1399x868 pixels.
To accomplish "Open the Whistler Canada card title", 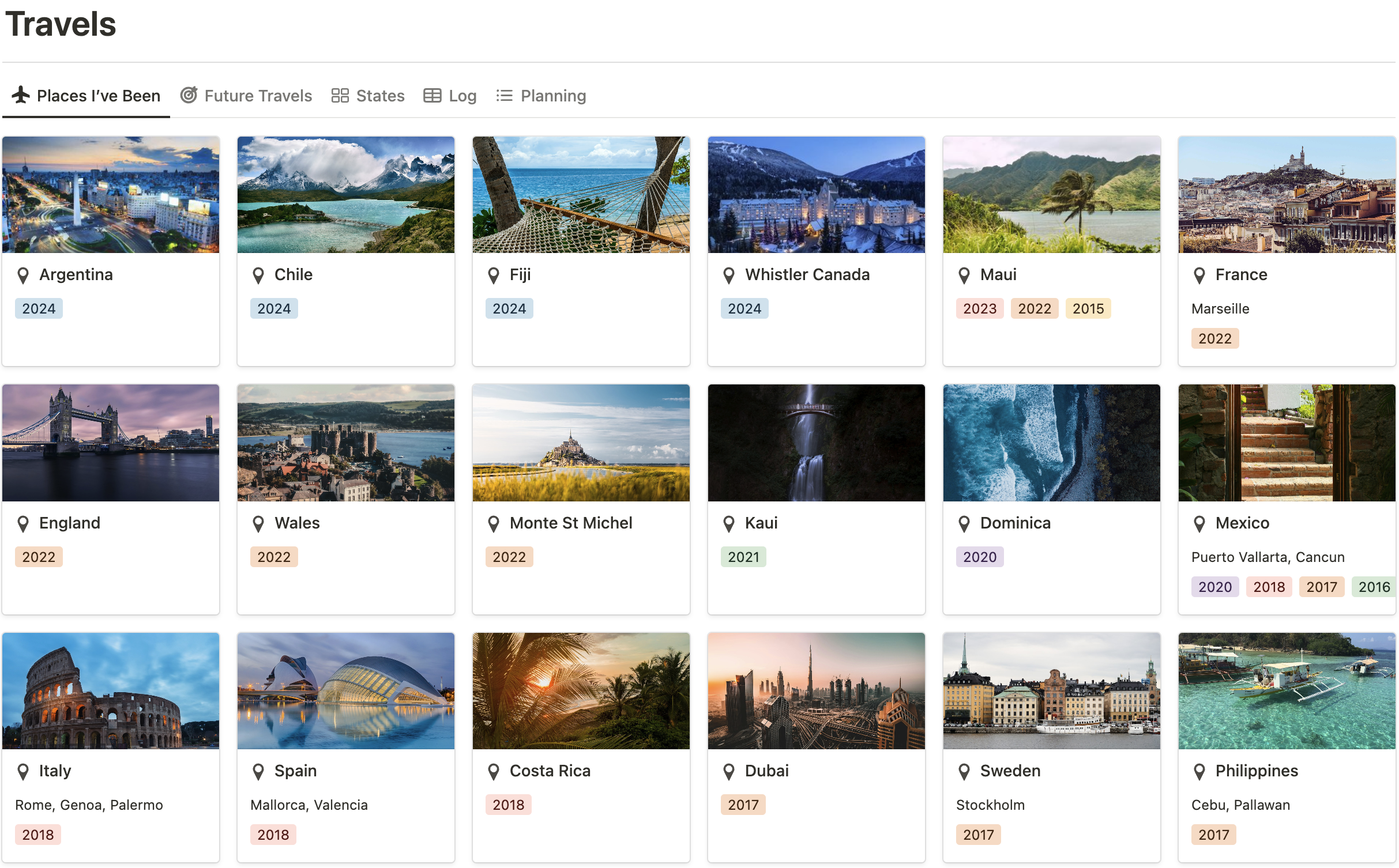I will pos(807,275).
